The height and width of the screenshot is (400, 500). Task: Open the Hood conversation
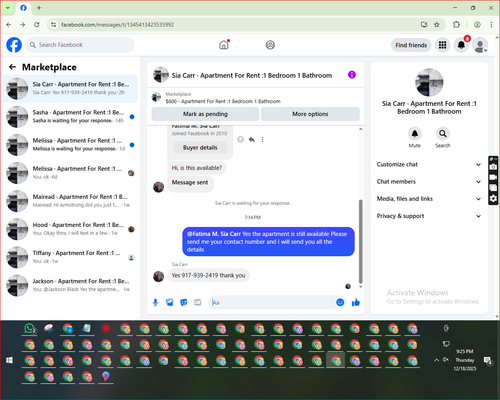(70, 229)
